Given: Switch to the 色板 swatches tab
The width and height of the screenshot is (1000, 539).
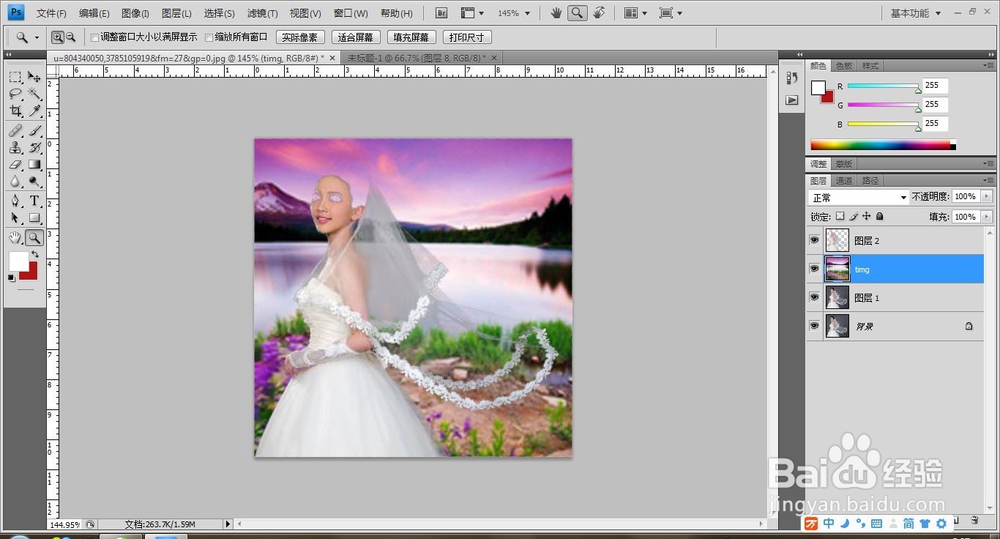Looking at the screenshot, I should (844, 66).
